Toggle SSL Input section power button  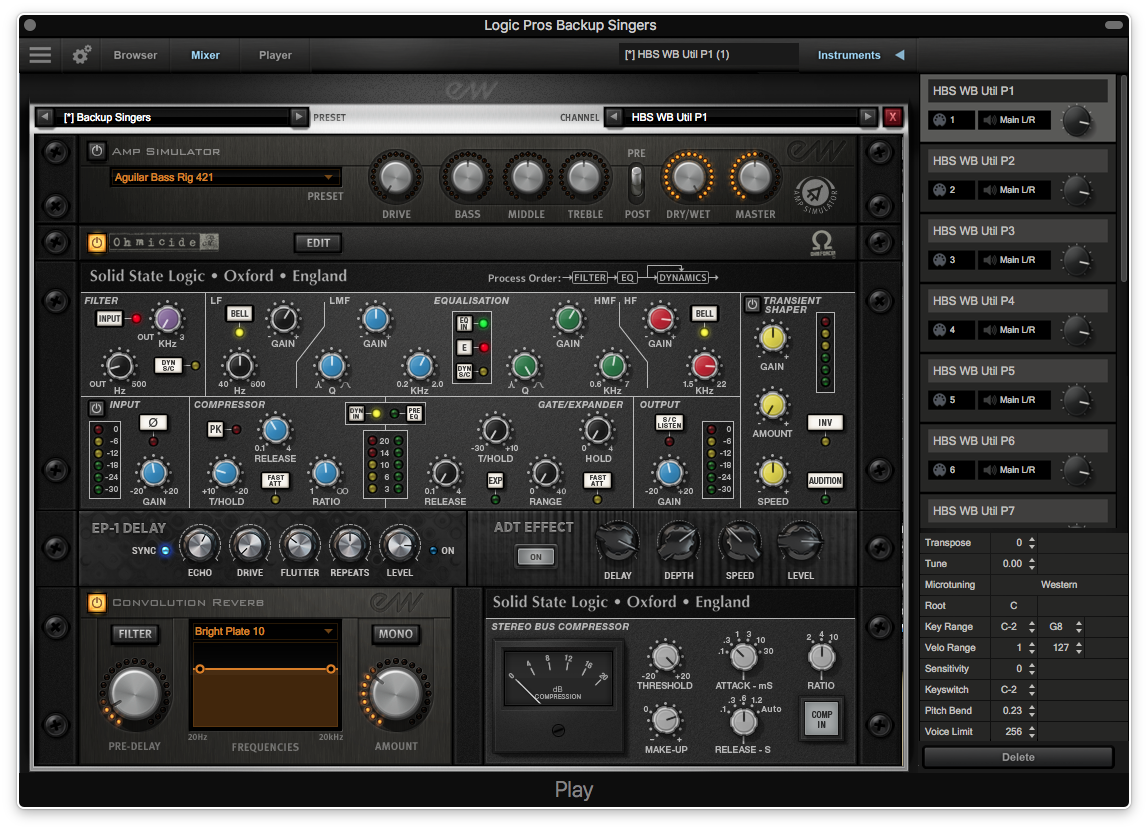(96, 408)
